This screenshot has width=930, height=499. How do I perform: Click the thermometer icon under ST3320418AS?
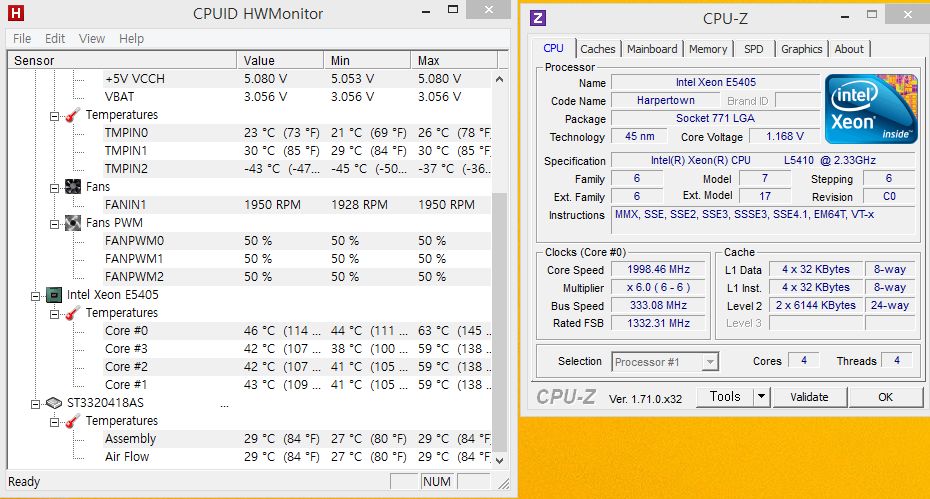[72, 421]
